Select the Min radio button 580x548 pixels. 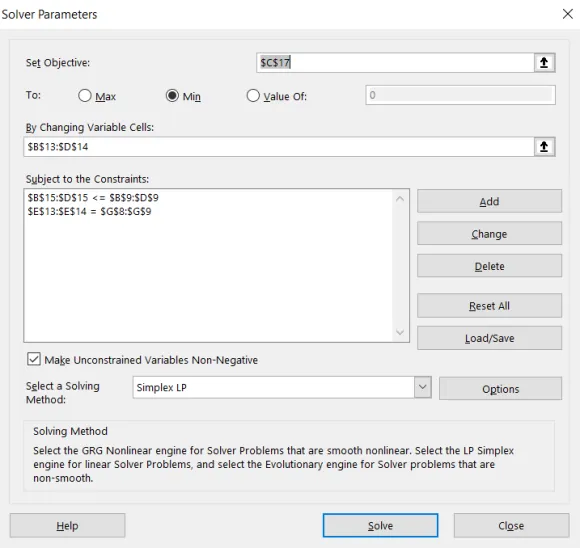click(x=172, y=95)
